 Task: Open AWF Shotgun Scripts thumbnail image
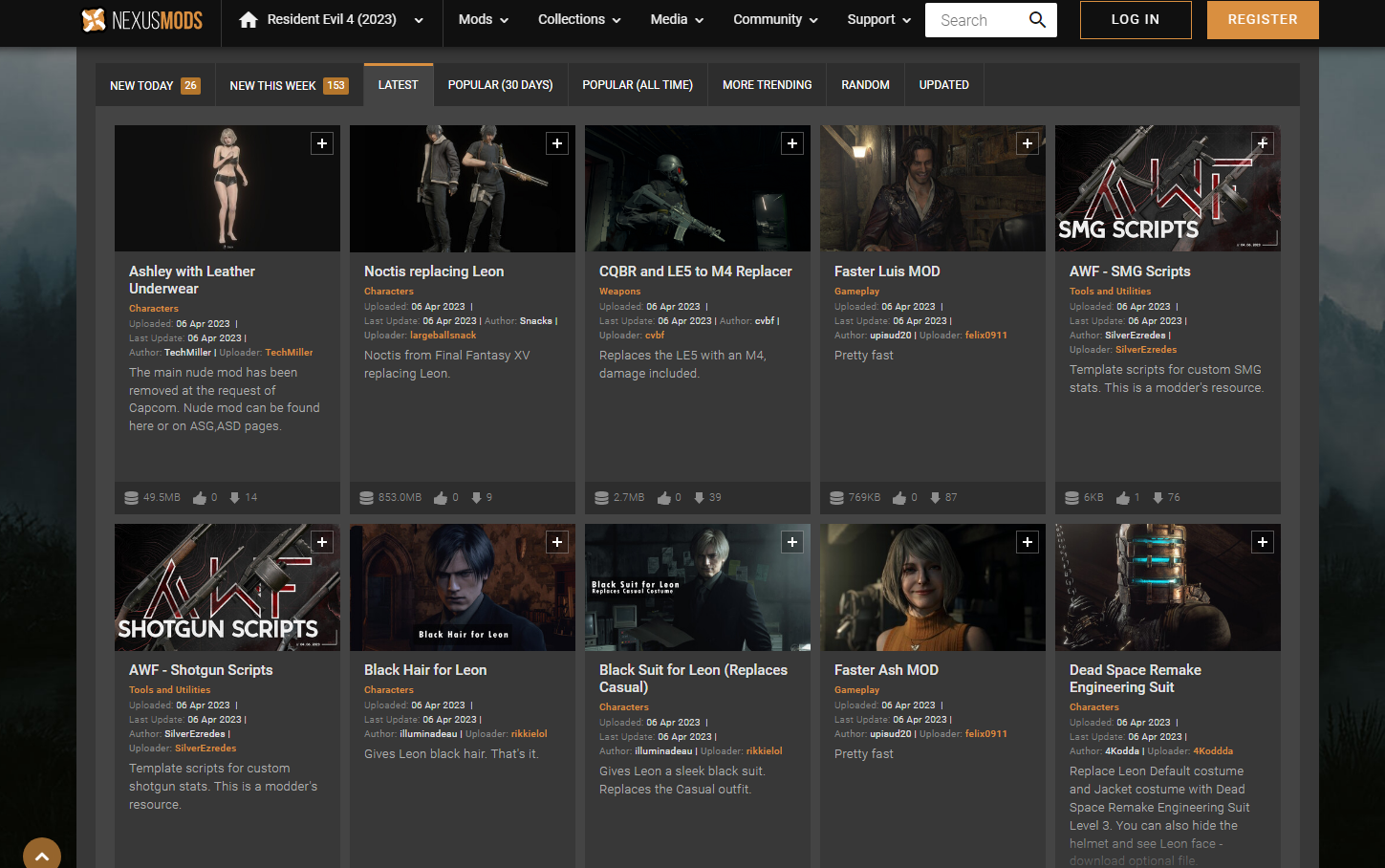tap(227, 587)
